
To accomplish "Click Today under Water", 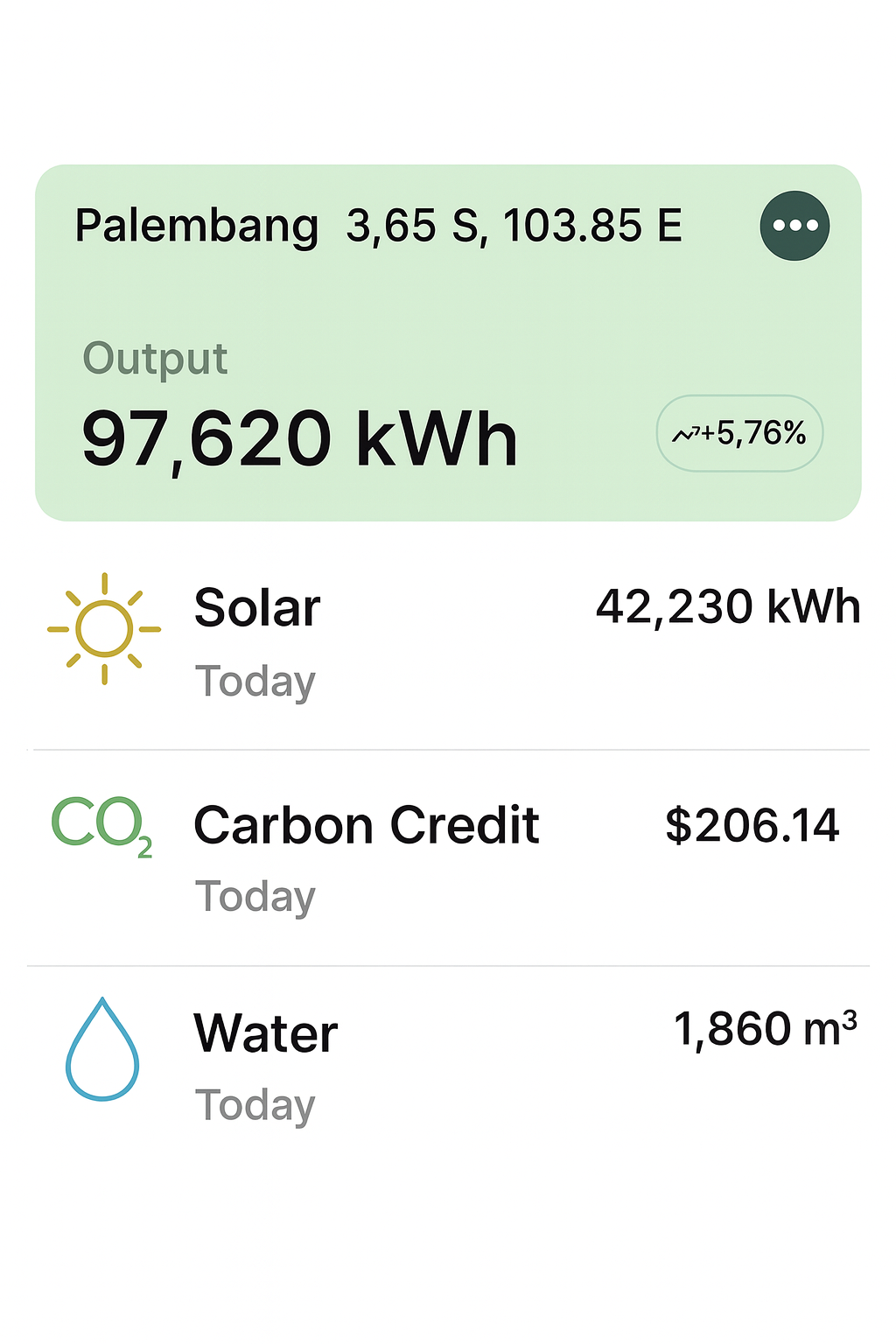I will click(255, 1105).
